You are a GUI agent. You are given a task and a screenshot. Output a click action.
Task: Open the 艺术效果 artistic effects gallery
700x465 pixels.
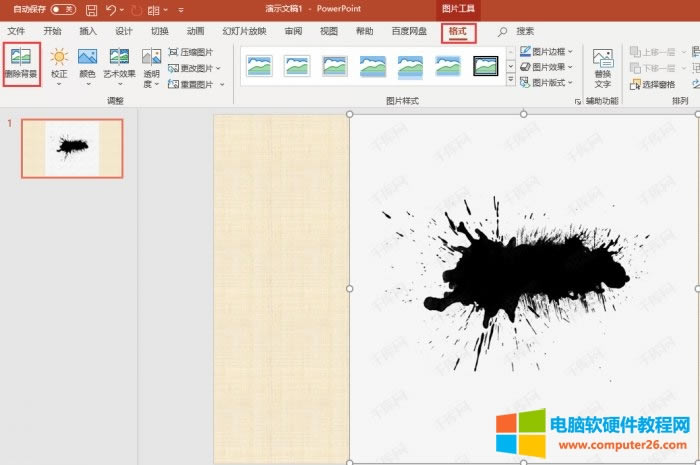pyautogui.click(x=120, y=58)
